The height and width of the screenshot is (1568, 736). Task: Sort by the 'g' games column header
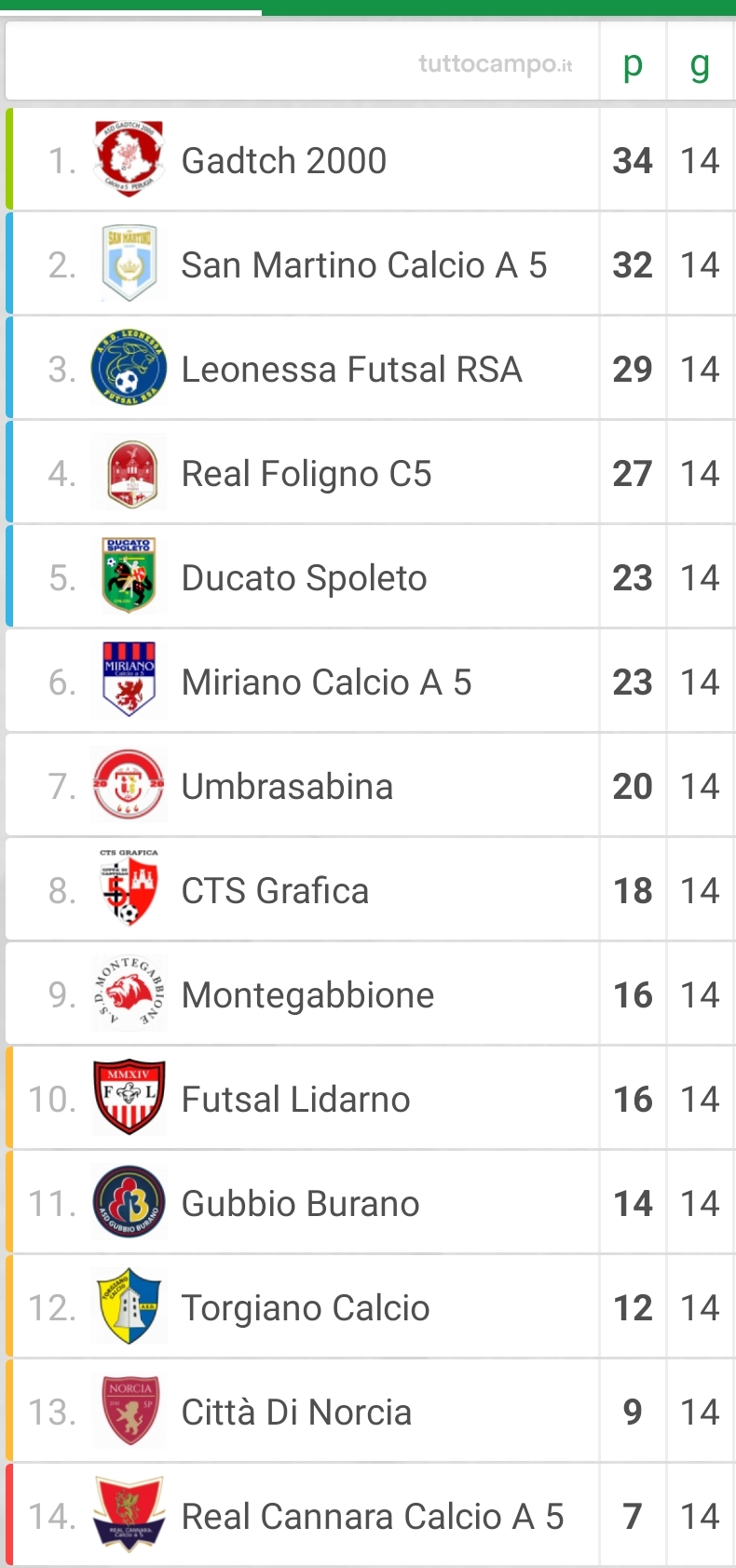[700, 64]
